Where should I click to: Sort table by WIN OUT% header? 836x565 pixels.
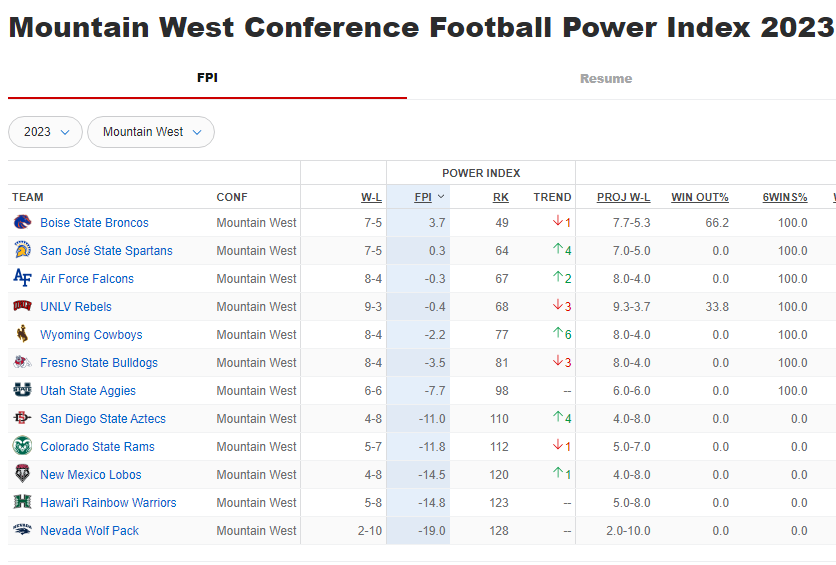coord(700,197)
